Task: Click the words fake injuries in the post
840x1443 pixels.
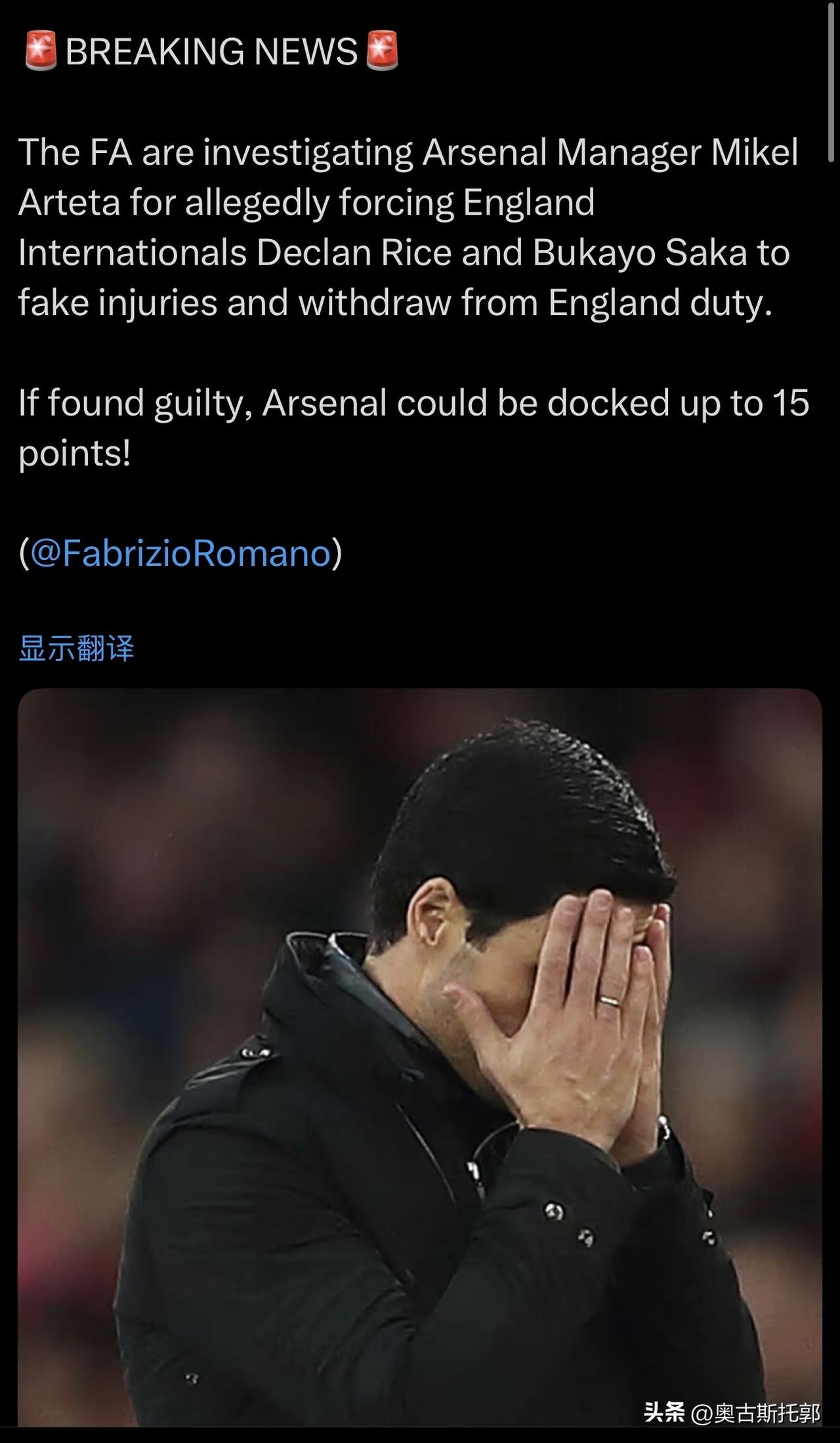Action: click(117, 303)
